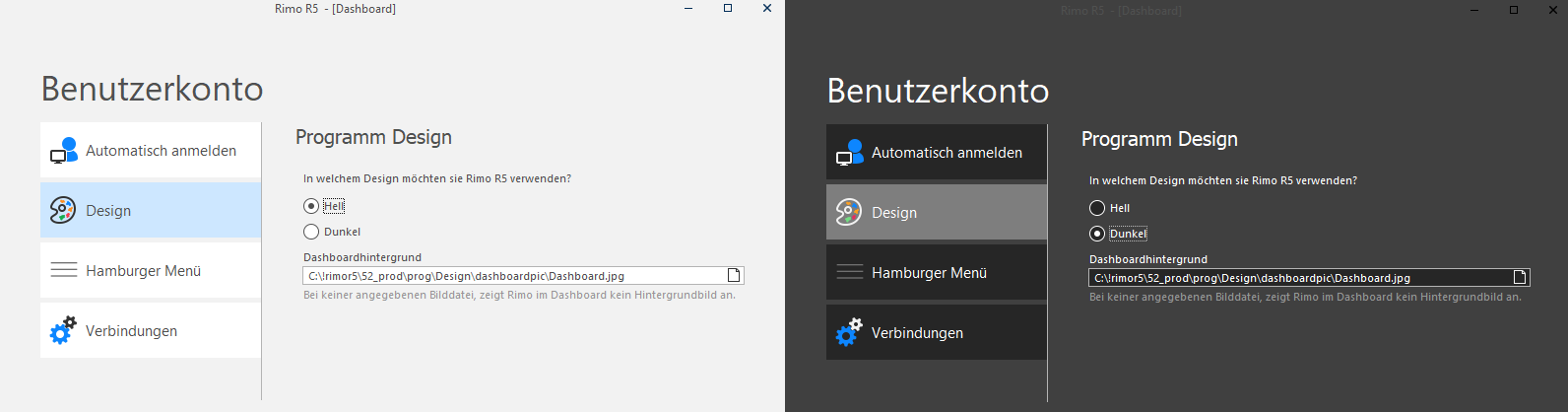Click the file browse icon in dark window path field
Screen dimensions: 1568x412
point(1520,277)
